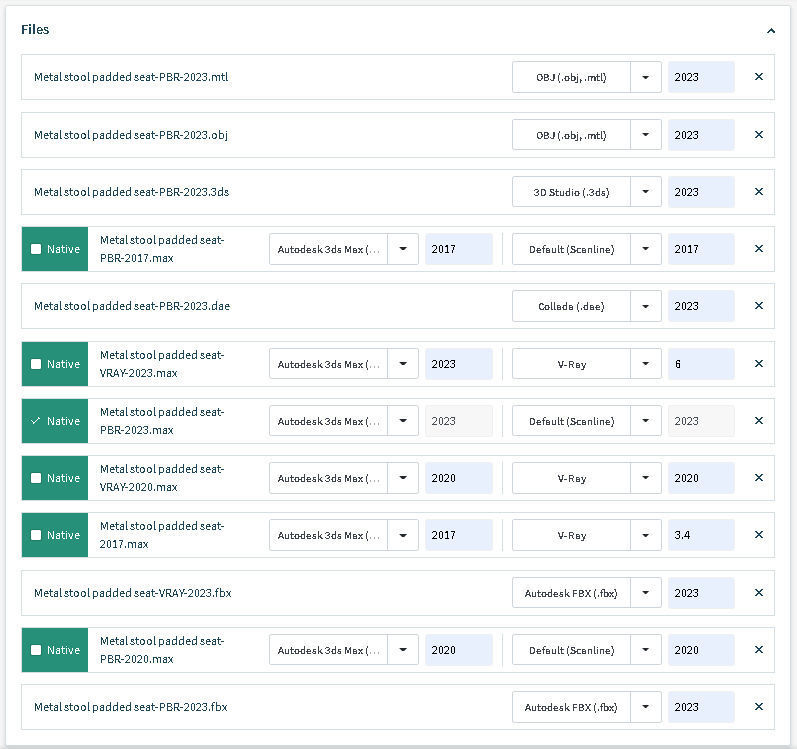The image size is (797, 749).
Task: Remove the PBR-2023.3ds file
Action: click(x=758, y=192)
